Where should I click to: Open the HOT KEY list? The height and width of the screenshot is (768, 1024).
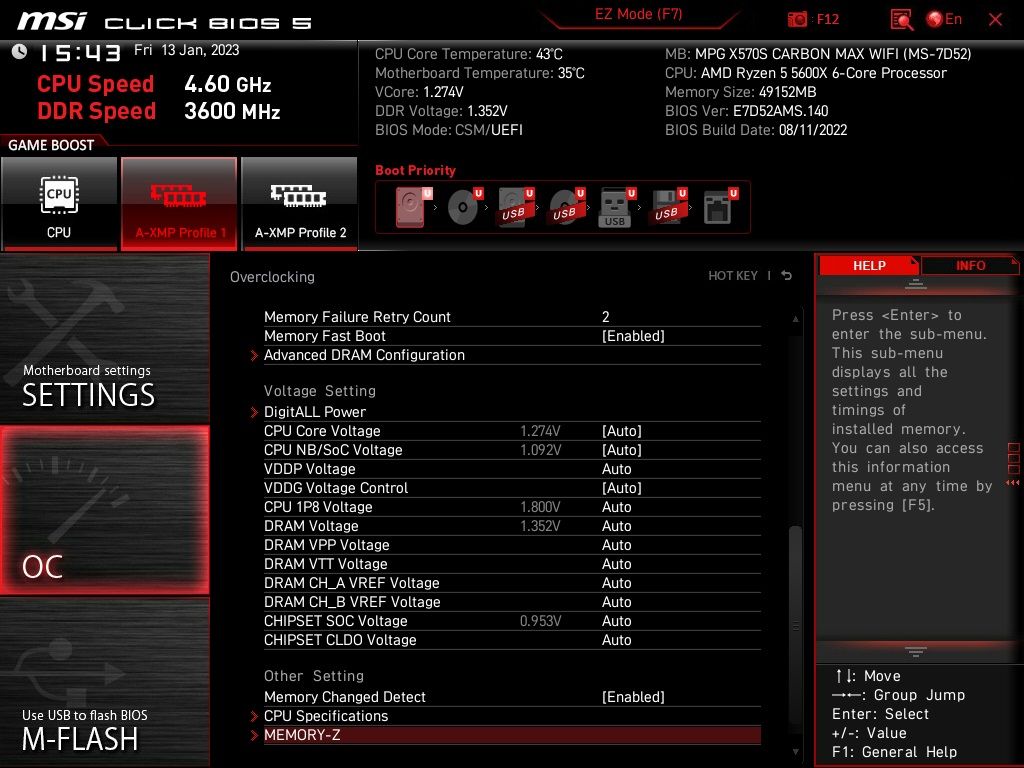click(733, 276)
